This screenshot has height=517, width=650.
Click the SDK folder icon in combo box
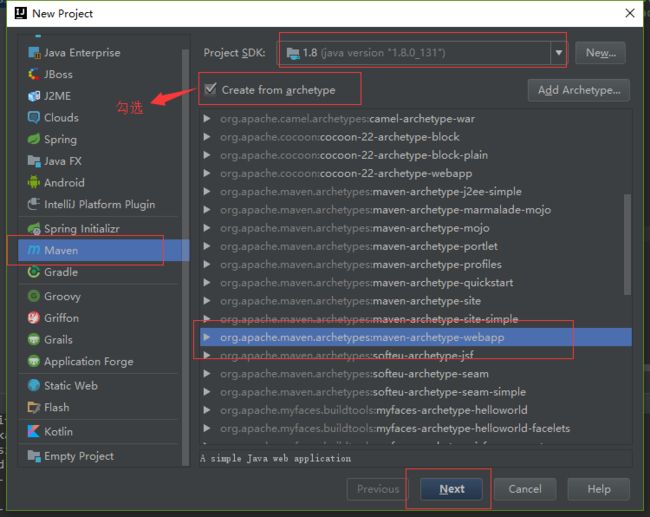point(293,53)
